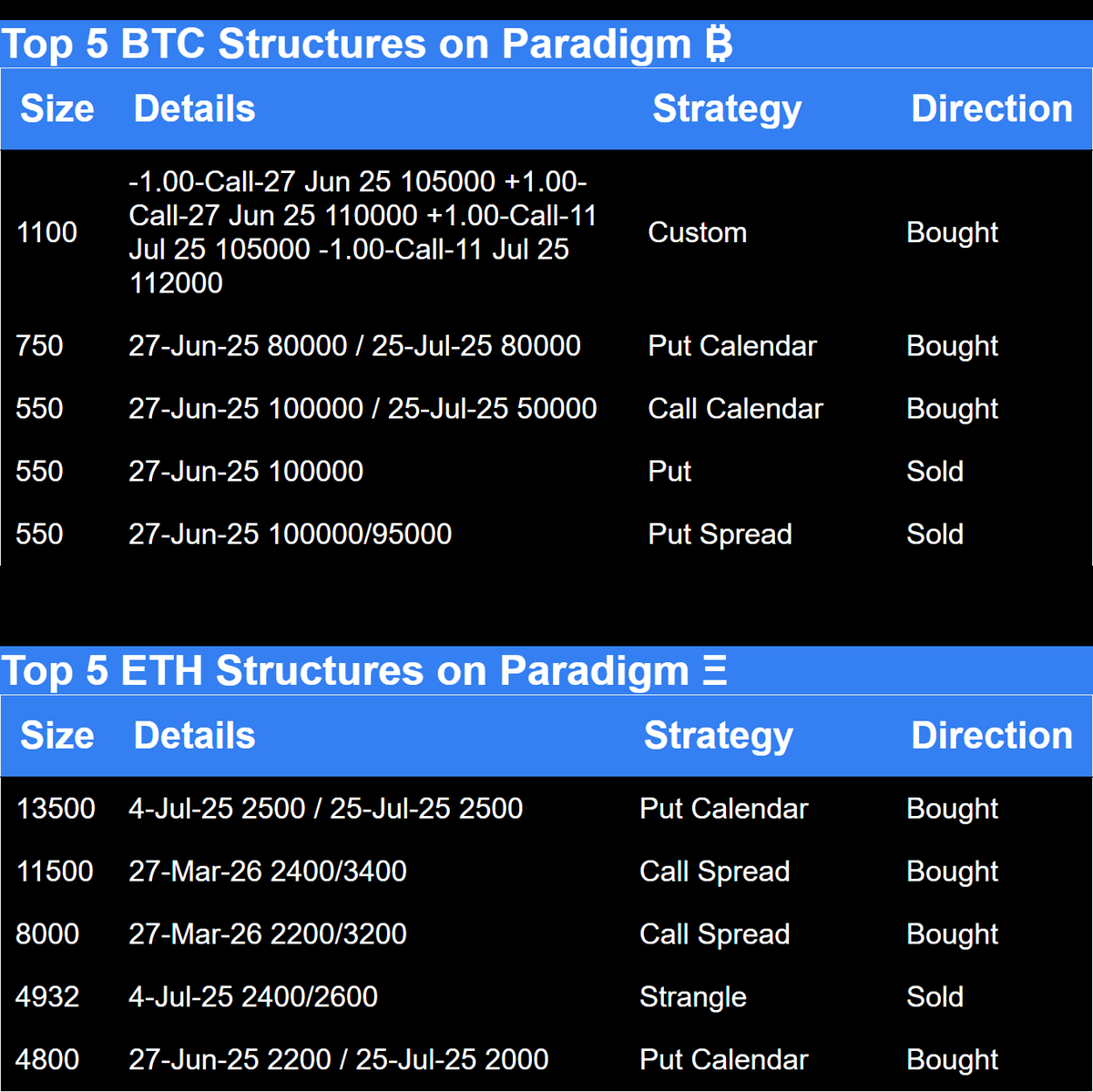The width and height of the screenshot is (1093, 1092).
Task: Select the '27-Jun-25 100000' details cell
Action: [246, 472]
